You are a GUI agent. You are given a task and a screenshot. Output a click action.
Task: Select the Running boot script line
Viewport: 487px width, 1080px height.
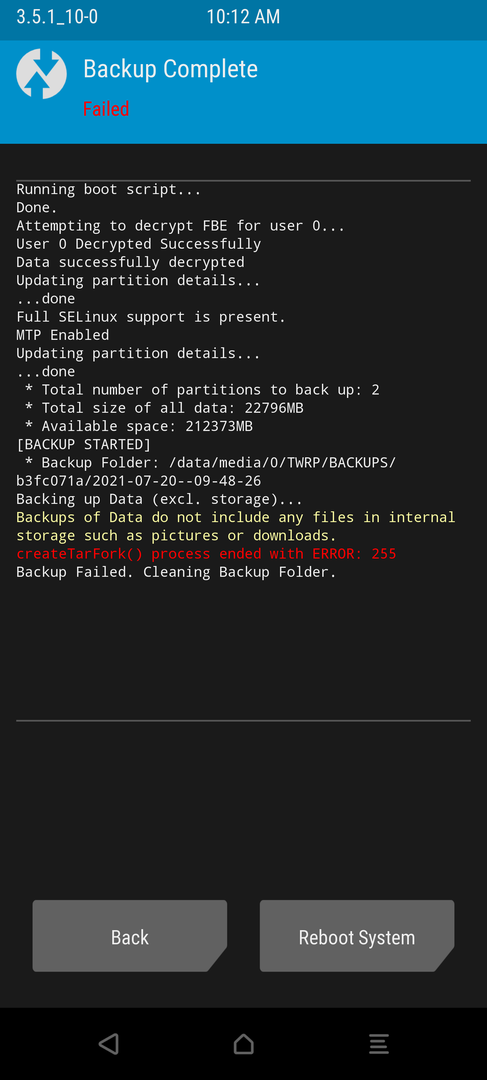[109, 189]
